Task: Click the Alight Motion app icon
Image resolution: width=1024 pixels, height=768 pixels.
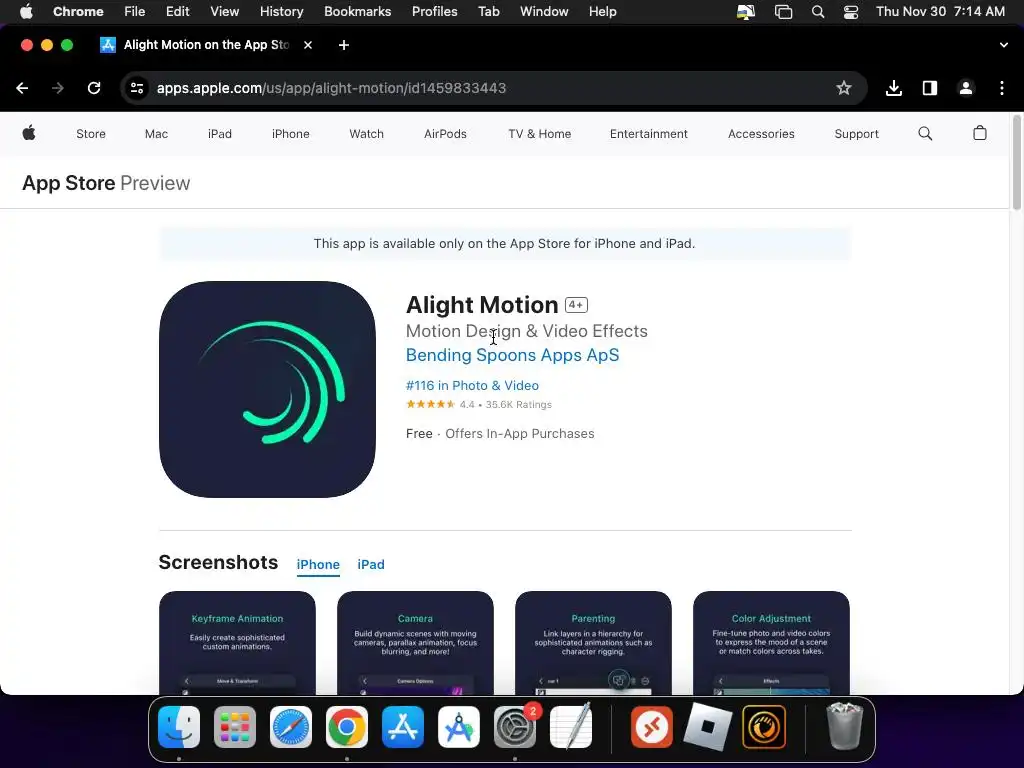Action: [x=267, y=389]
